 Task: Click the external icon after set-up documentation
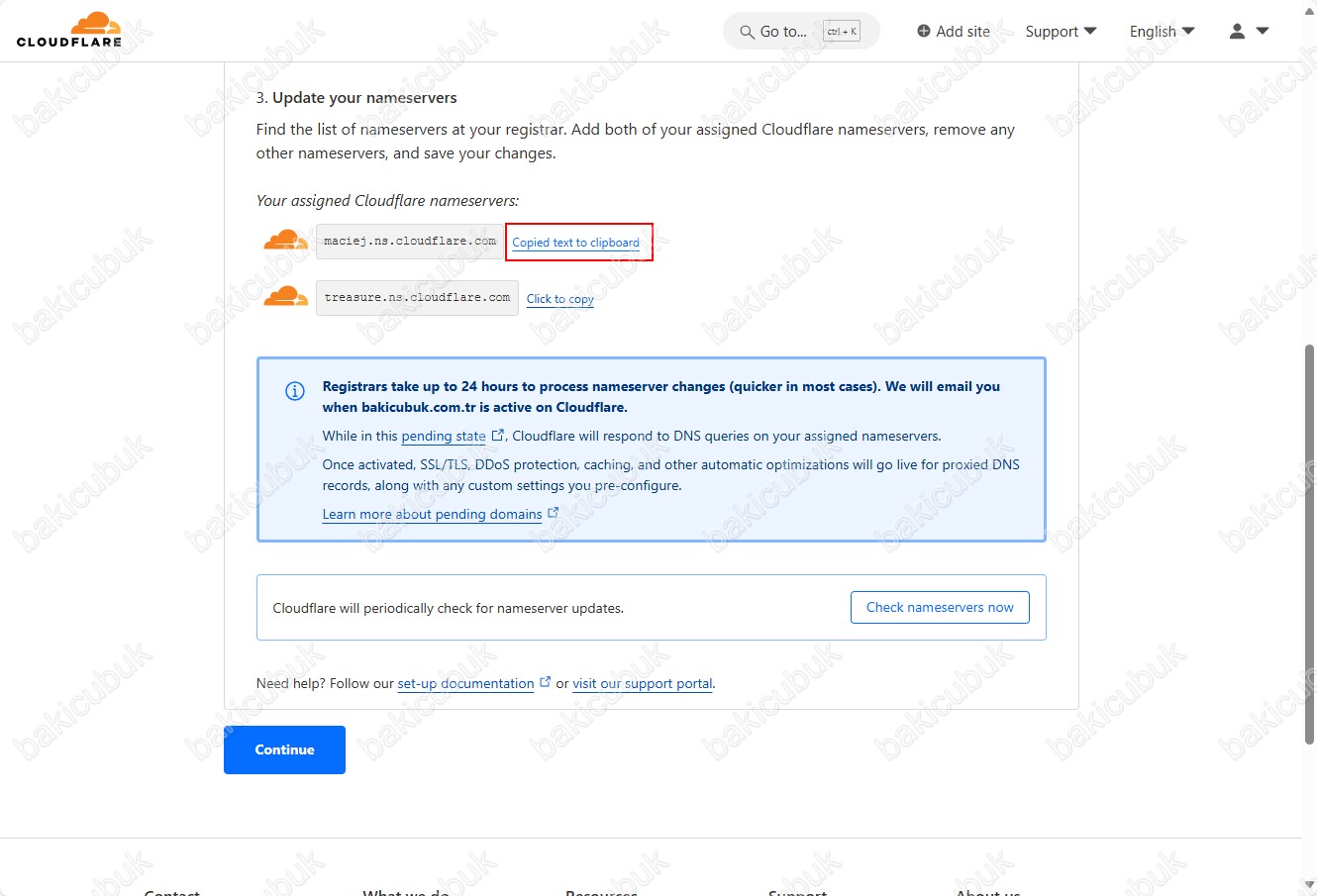pyautogui.click(x=545, y=682)
